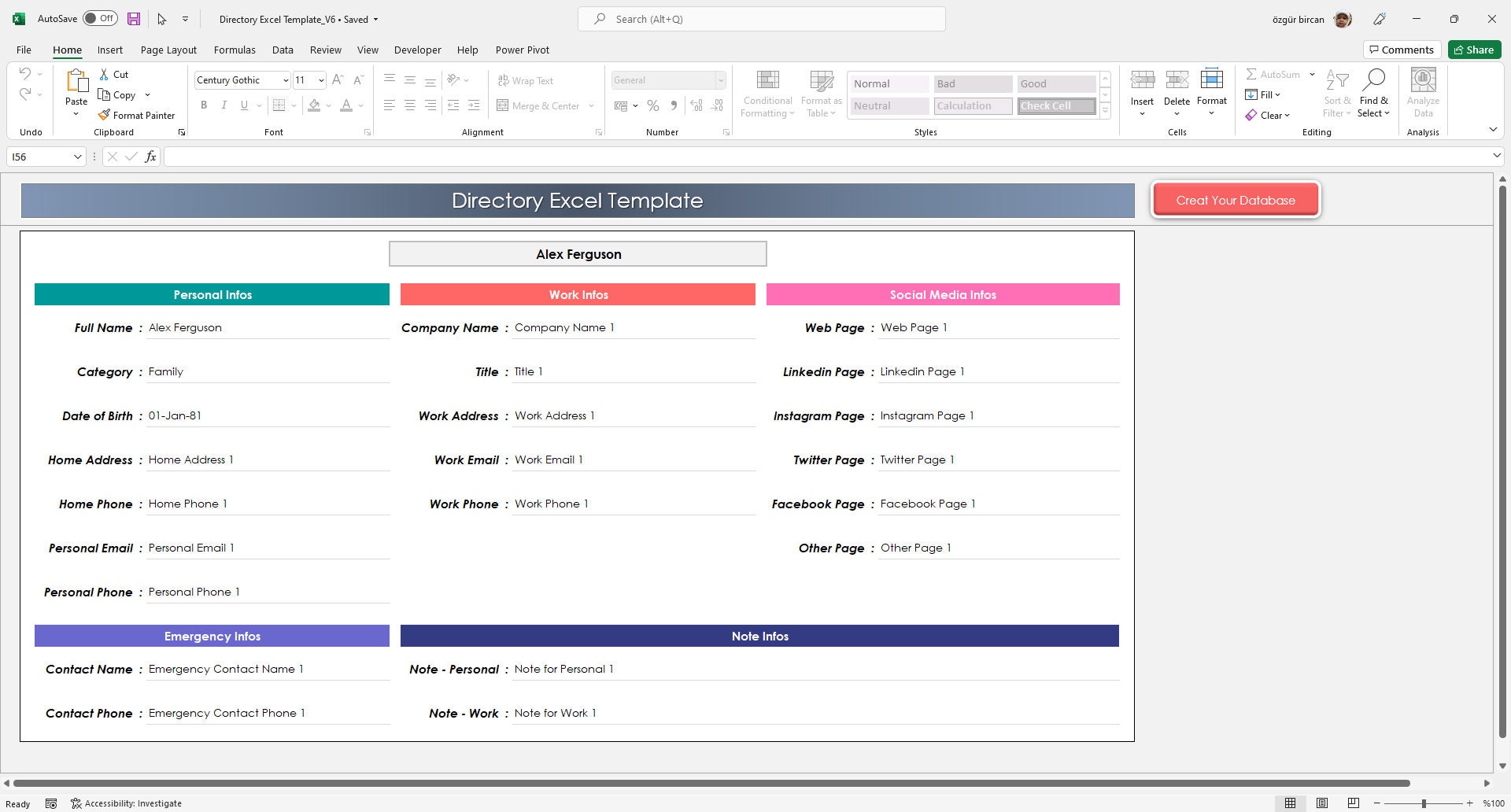The width and height of the screenshot is (1511, 812).
Task: Apply Merge & Center to selection
Action: 539,105
